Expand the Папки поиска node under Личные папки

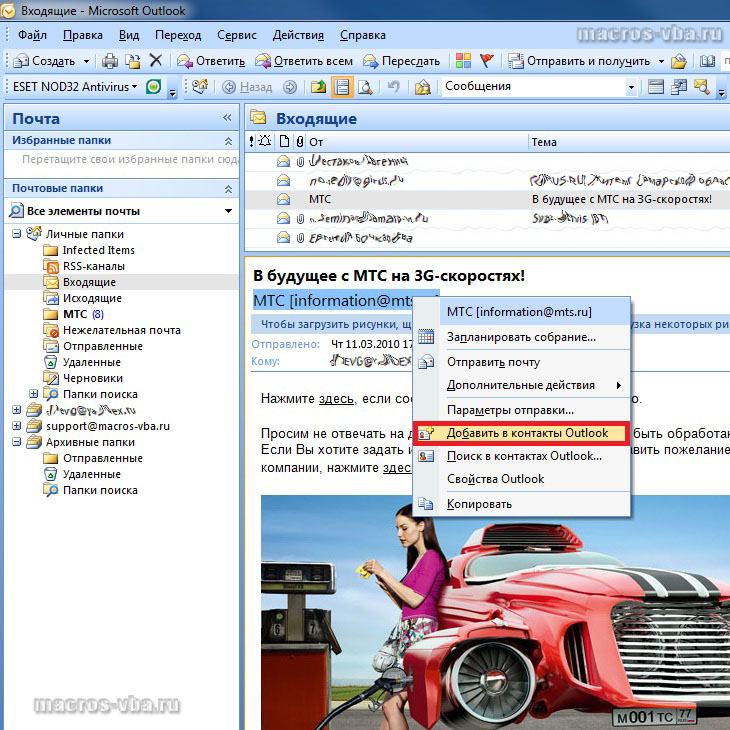[34, 394]
